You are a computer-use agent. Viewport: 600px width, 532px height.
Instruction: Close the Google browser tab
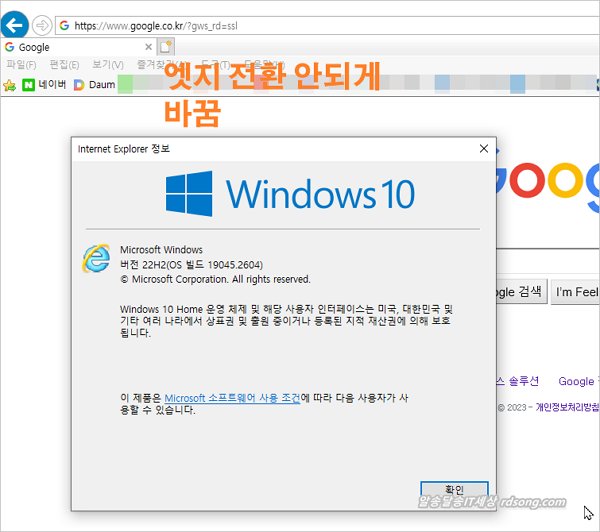click(x=149, y=47)
